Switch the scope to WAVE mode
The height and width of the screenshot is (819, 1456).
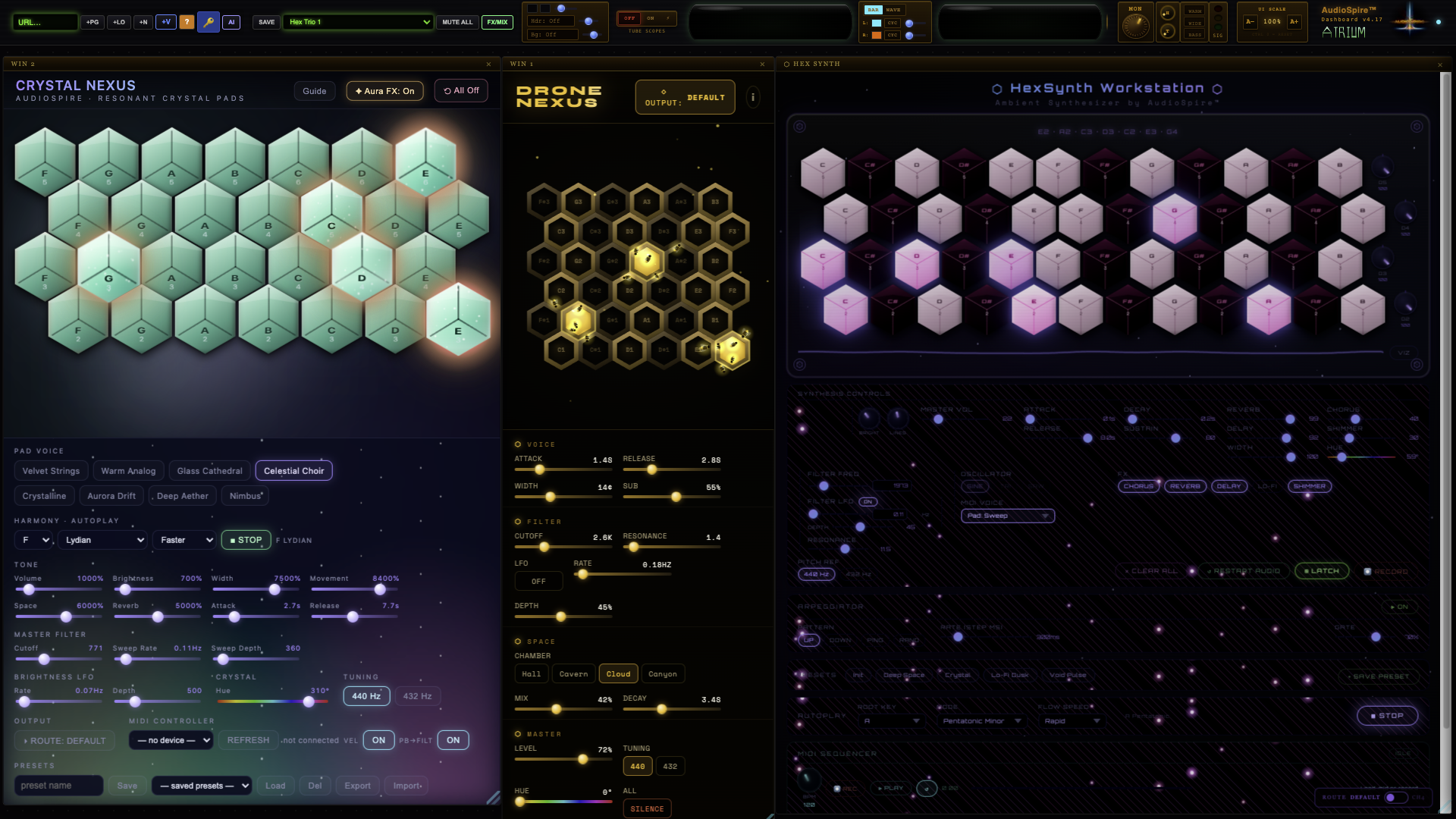893,10
